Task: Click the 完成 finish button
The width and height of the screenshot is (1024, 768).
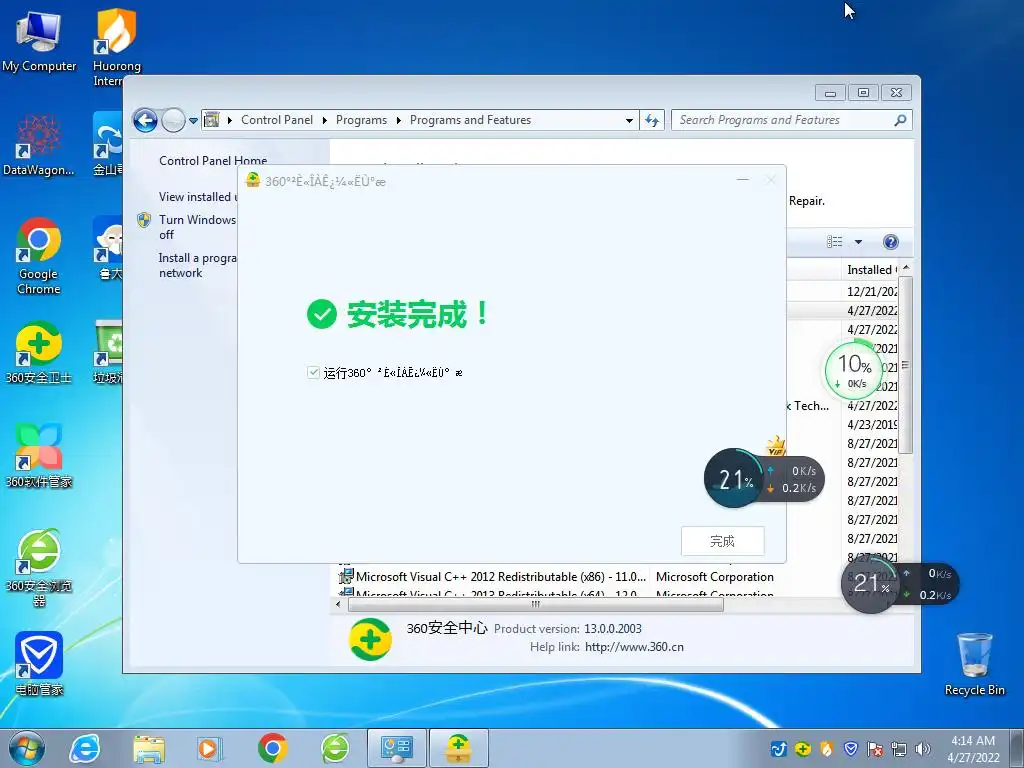Action: (x=722, y=541)
